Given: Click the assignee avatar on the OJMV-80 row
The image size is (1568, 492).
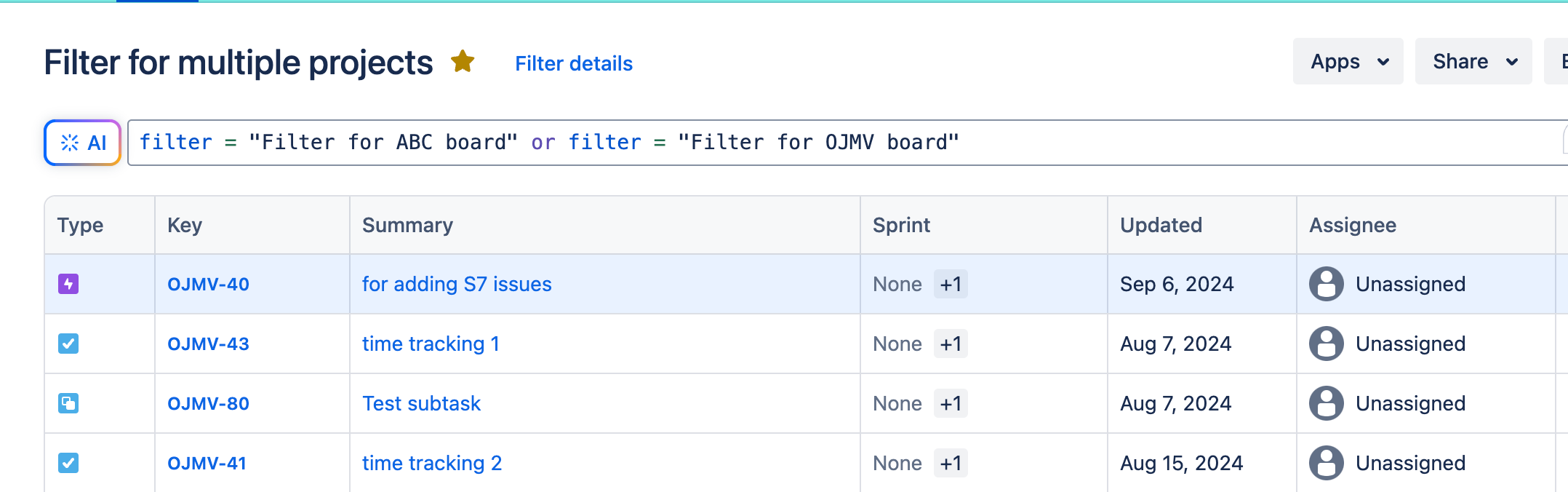Looking at the screenshot, I should point(1326,403).
